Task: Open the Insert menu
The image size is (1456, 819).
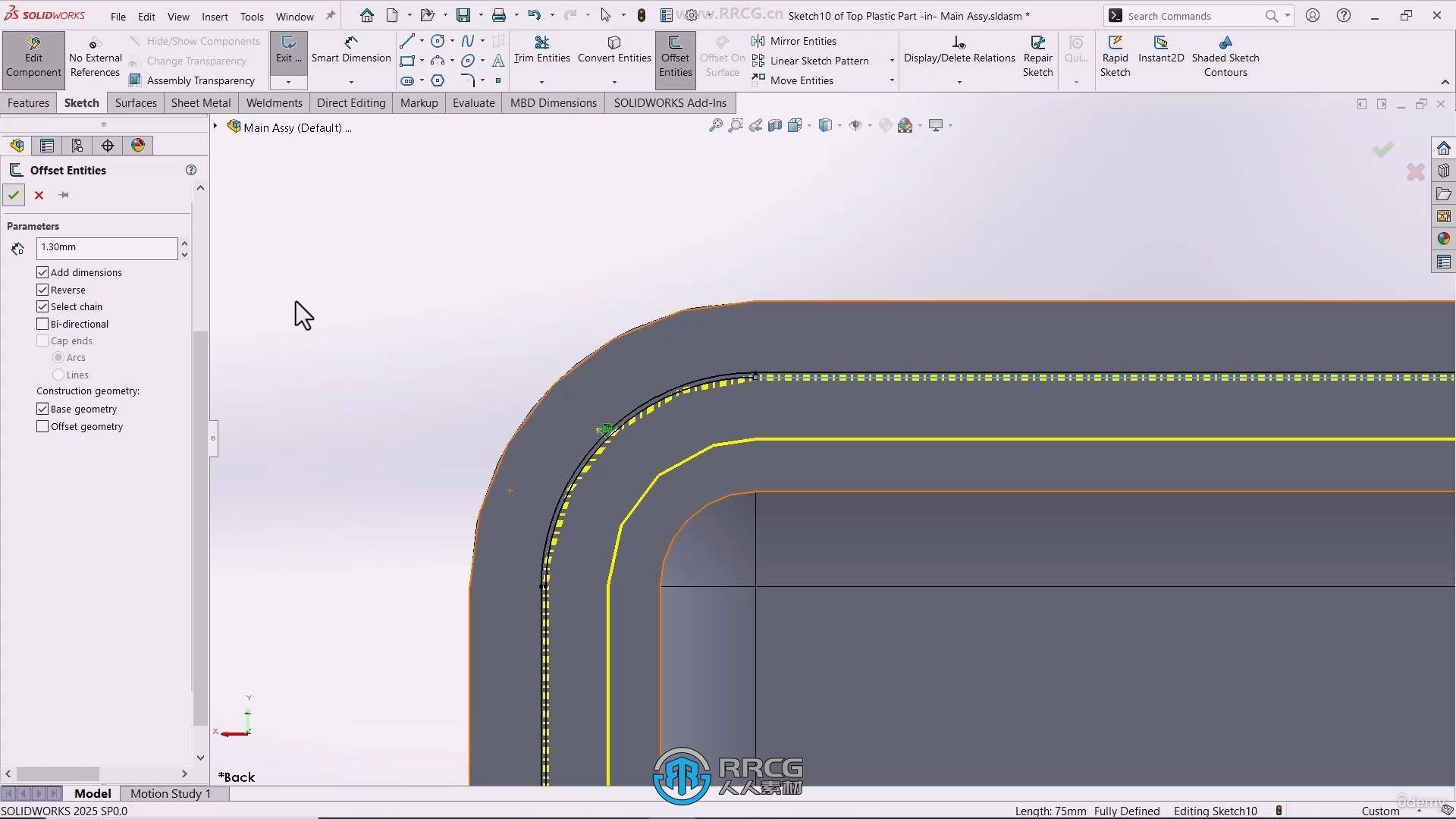Action: point(215,16)
